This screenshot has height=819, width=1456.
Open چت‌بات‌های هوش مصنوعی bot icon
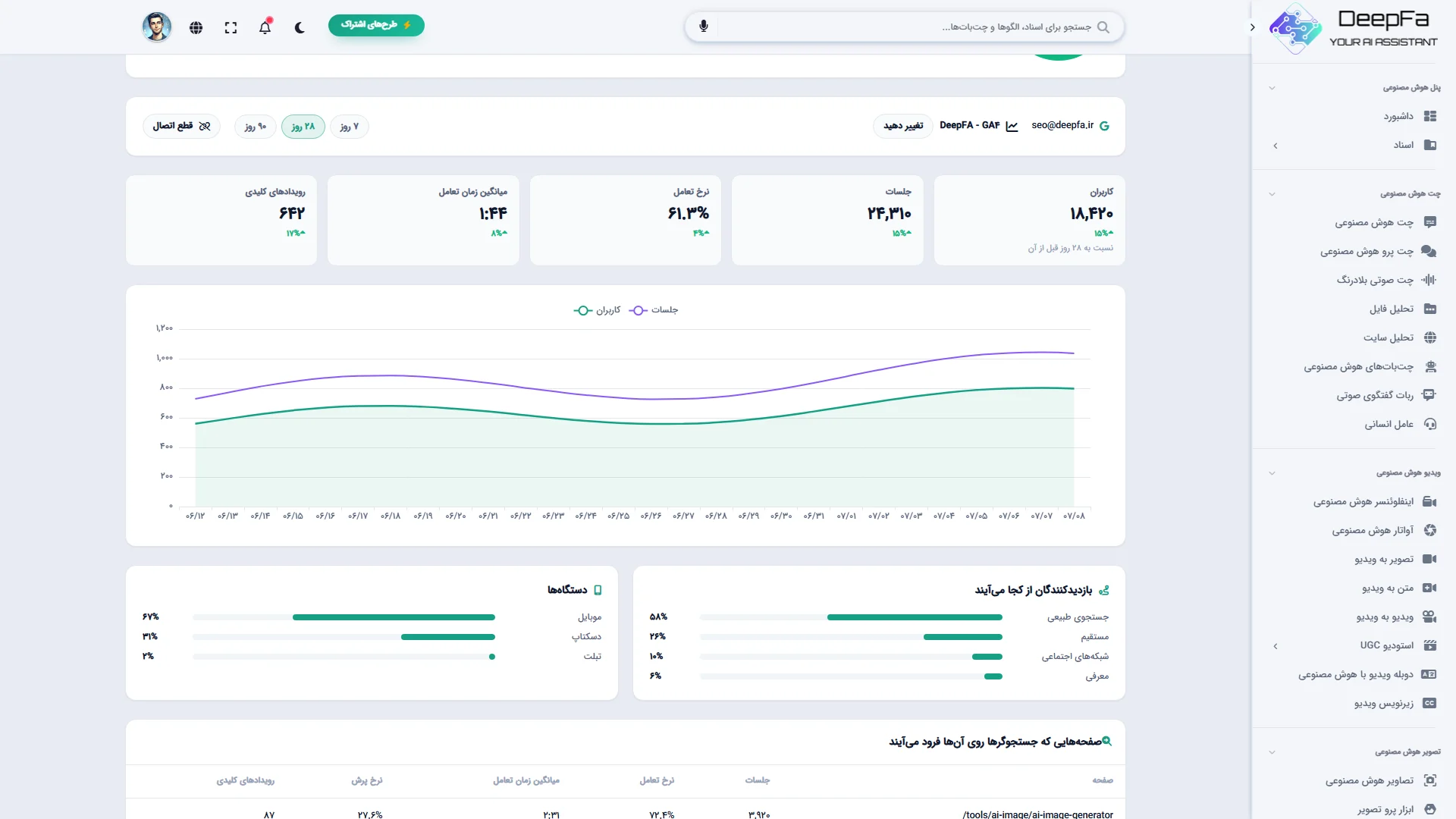[x=1430, y=366]
